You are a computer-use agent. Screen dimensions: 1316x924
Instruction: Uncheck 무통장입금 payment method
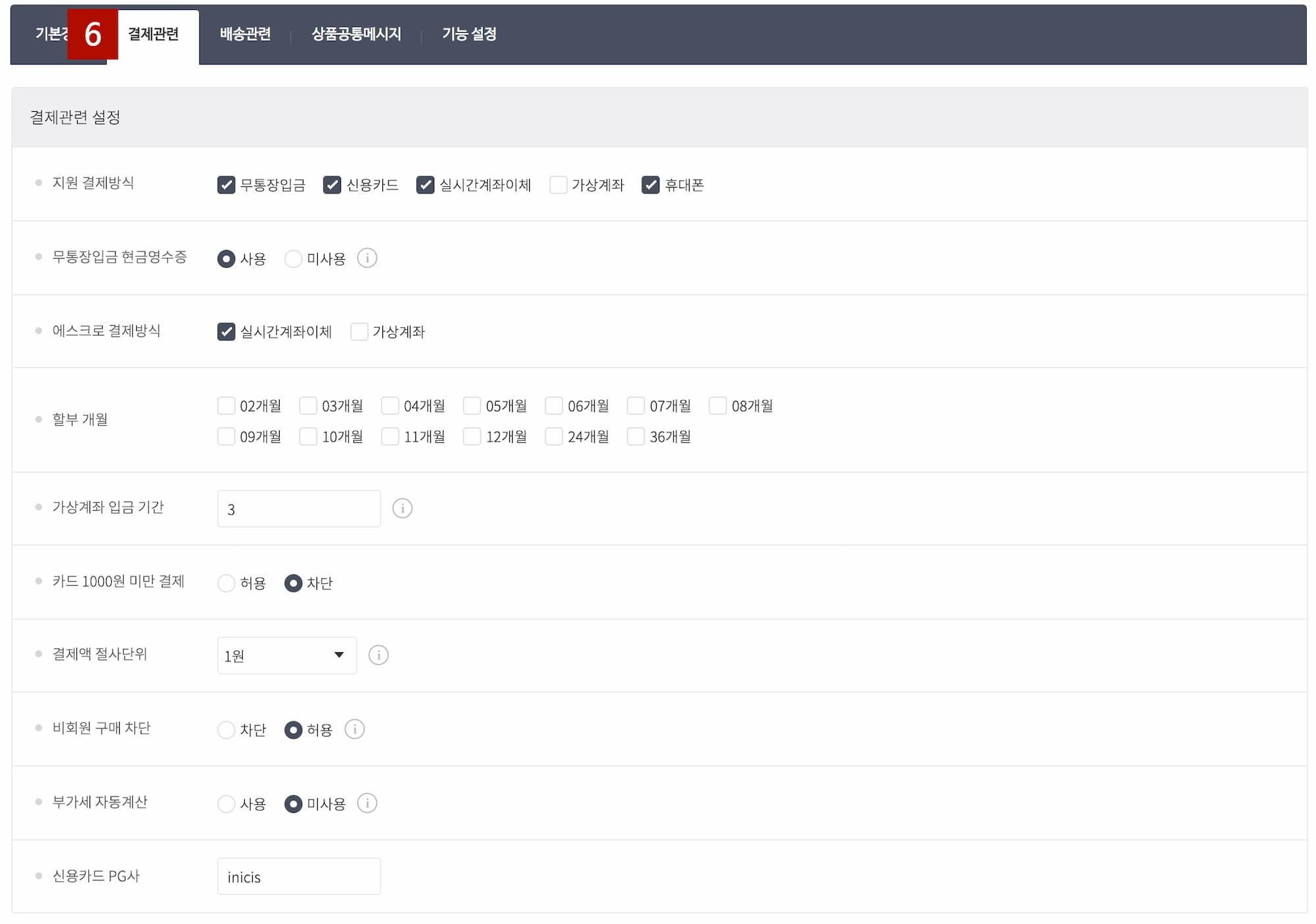click(226, 185)
